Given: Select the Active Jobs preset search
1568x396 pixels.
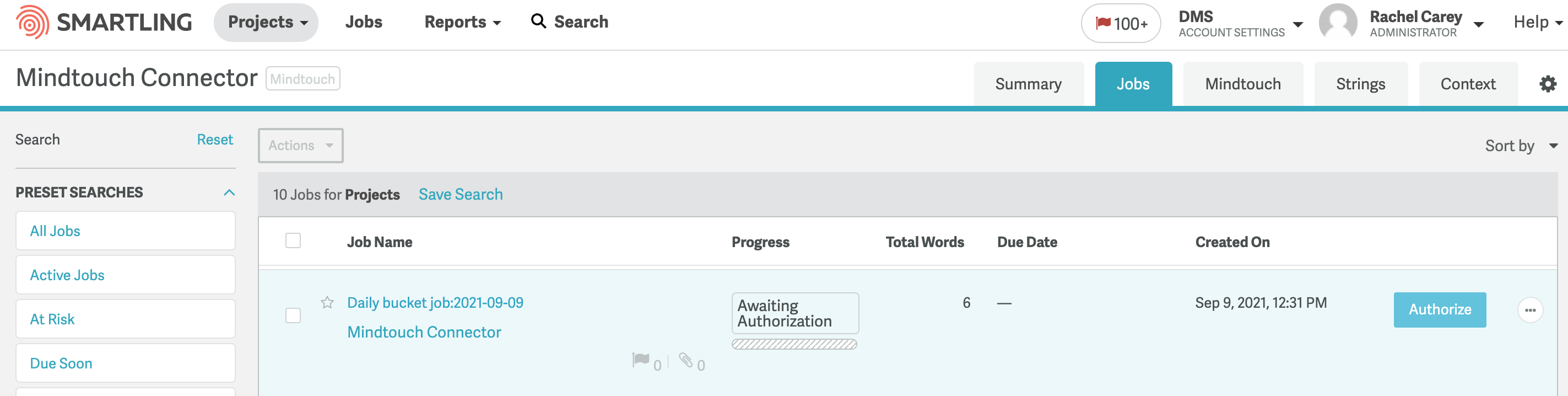Looking at the screenshot, I should 126,275.
